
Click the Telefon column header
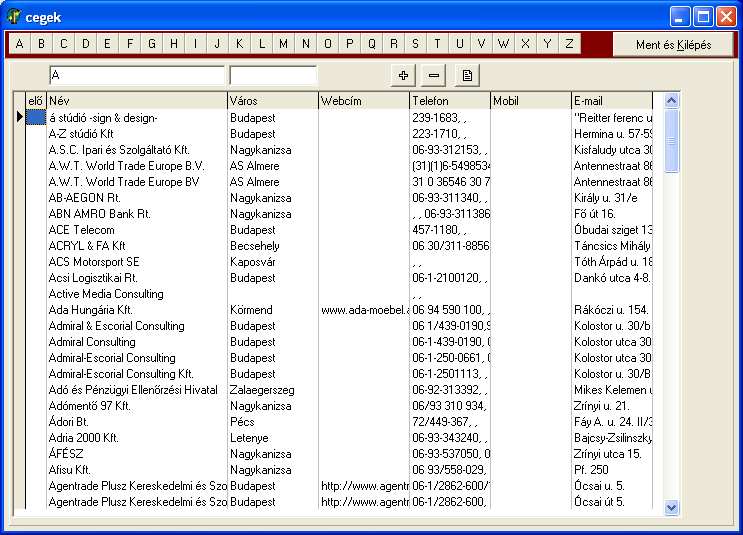[x=450, y=101]
